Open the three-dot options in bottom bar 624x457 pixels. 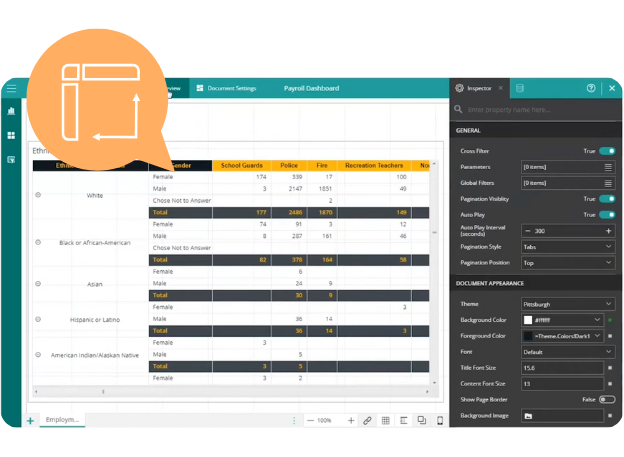point(294,420)
